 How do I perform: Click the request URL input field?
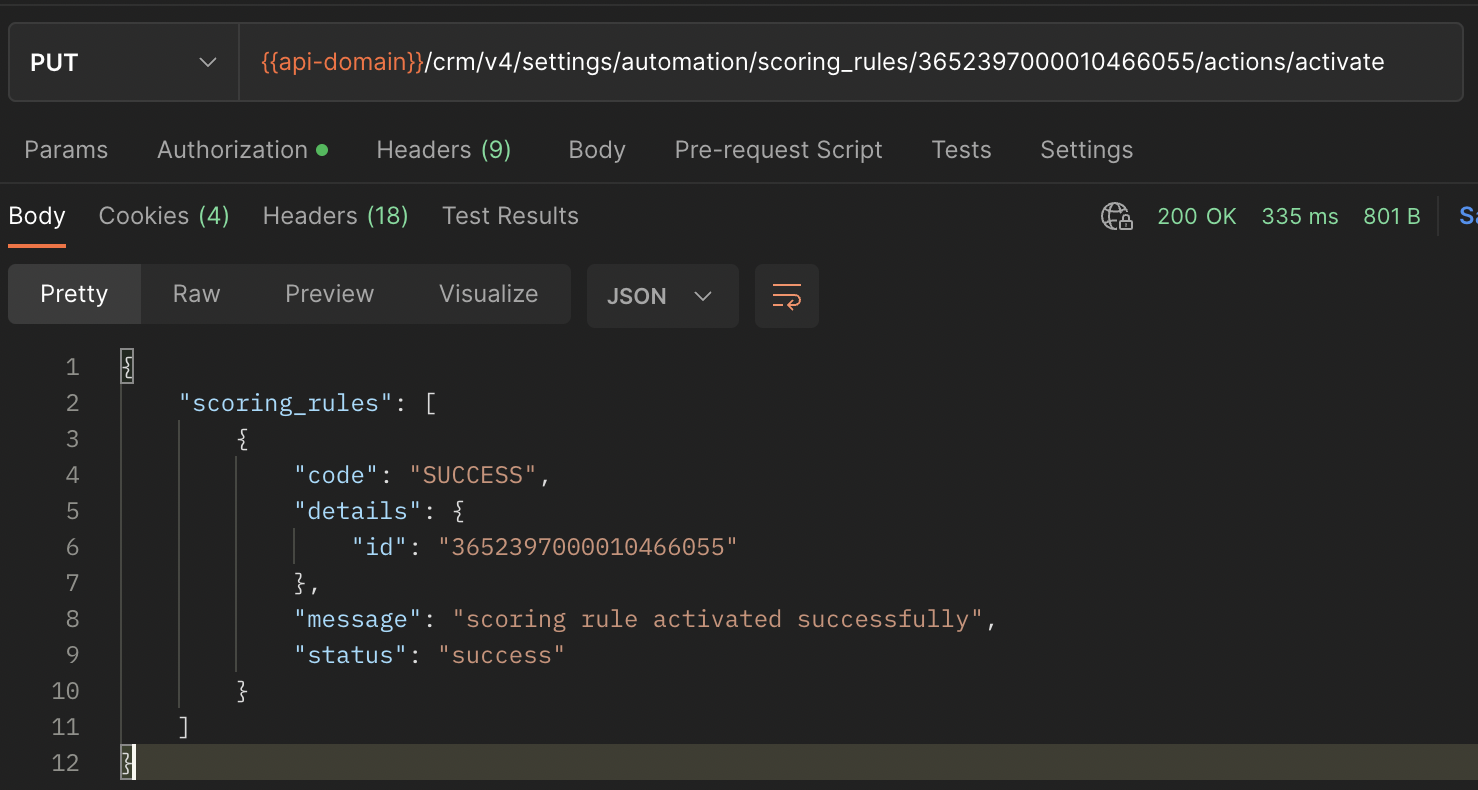(x=822, y=62)
